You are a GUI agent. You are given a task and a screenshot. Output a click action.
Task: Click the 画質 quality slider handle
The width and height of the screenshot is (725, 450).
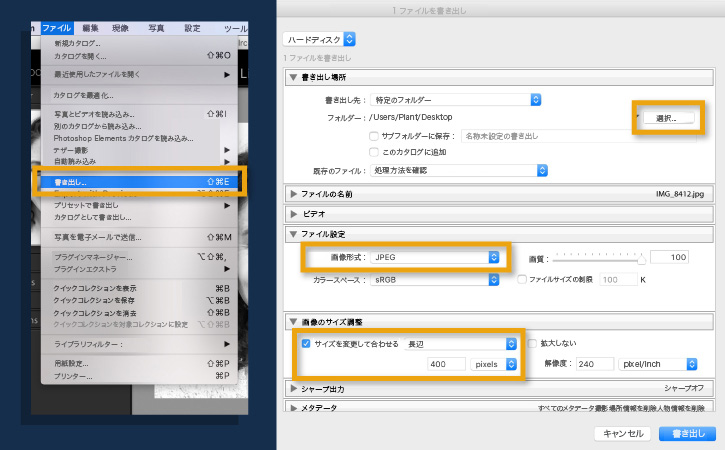coord(641,259)
